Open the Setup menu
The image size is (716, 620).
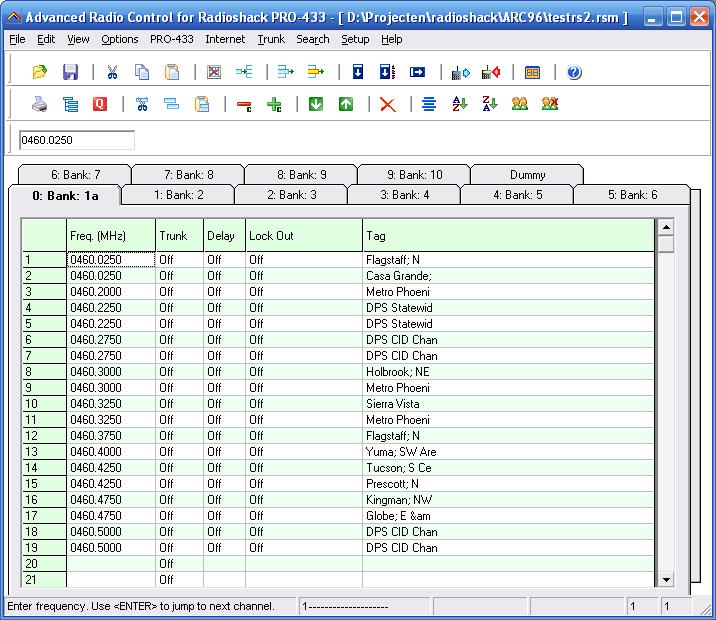355,39
